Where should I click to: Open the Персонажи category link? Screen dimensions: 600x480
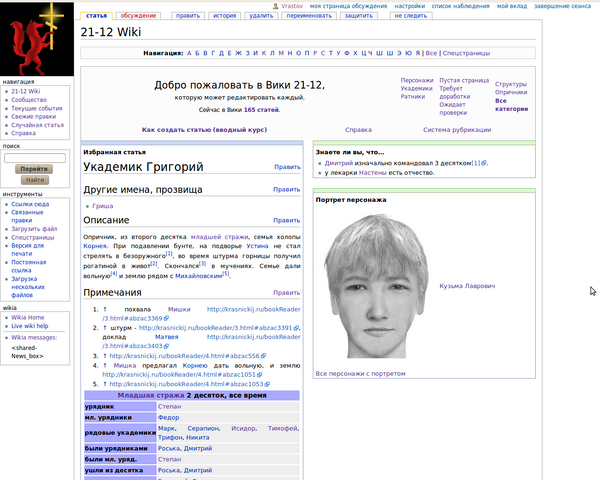coord(417,80)
